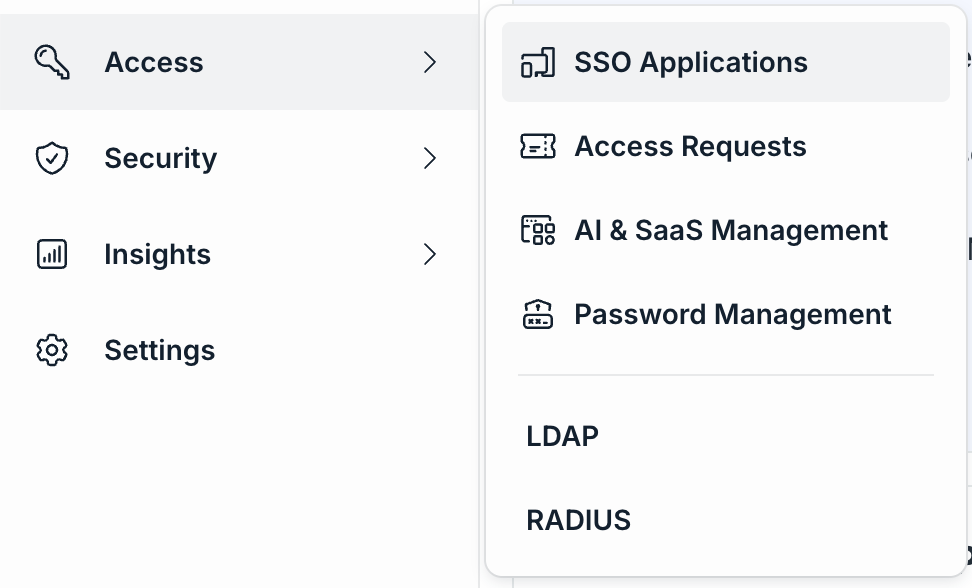Click the ticket icon for Access Requests
Image resolution: width=972 pixels, height=588 pixels.
538,146
